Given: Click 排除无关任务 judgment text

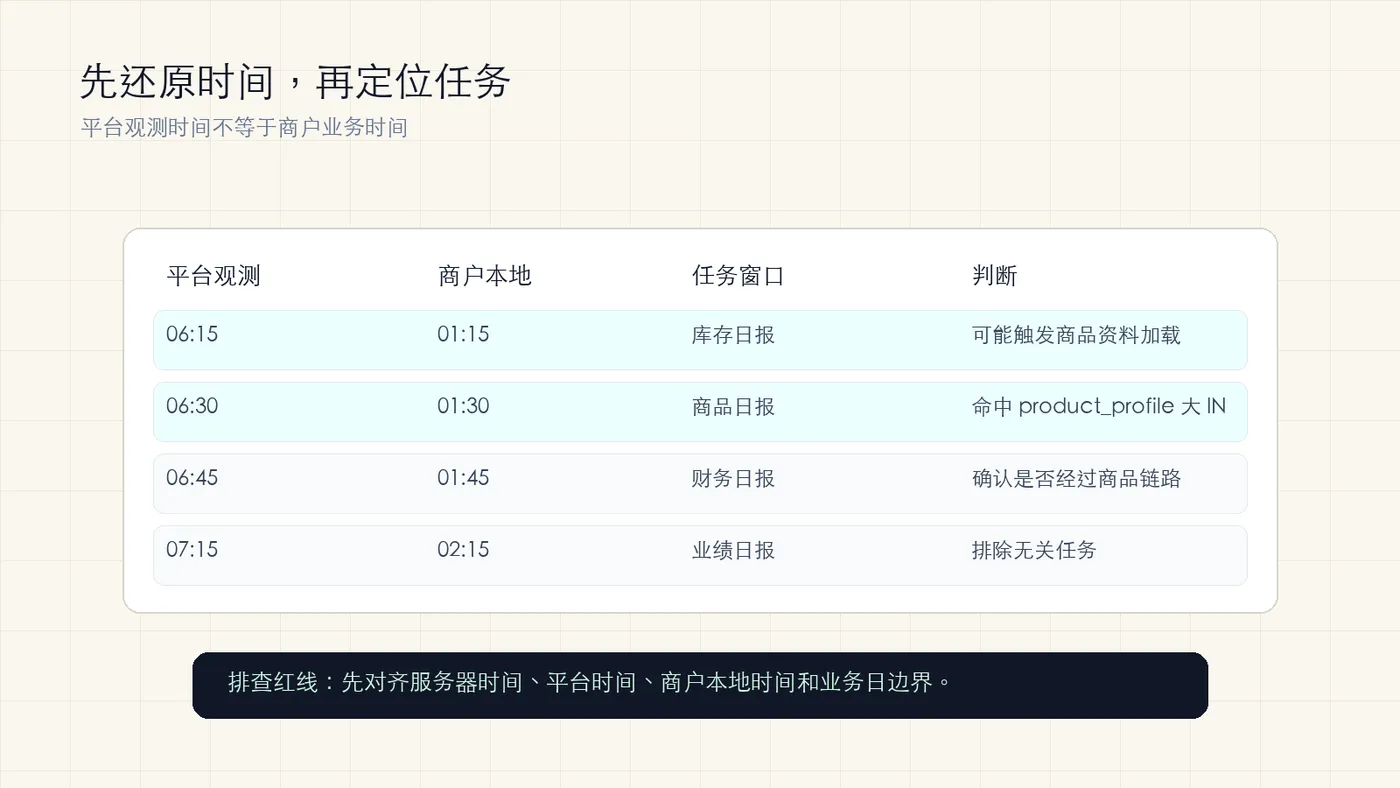Looking at the screenshot, I should tap(1034, 551).
